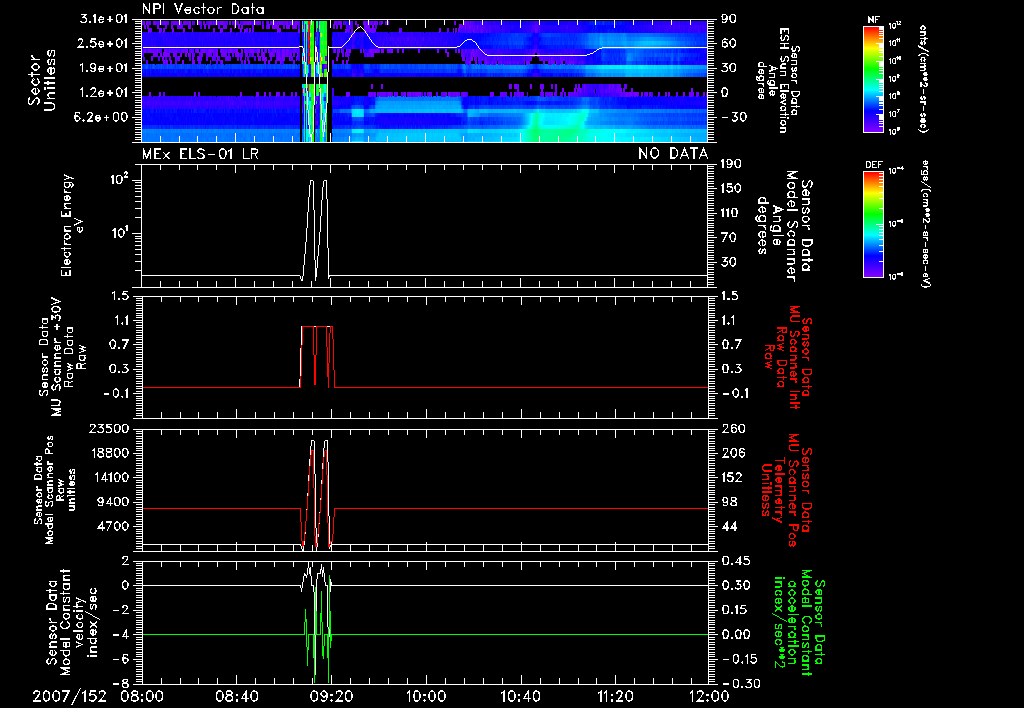Select the 'Sector Unitless' axis label
Image resolution: width=1024 pixels, height=708 pixels.
pyautogui.click(x=42, y=80)
